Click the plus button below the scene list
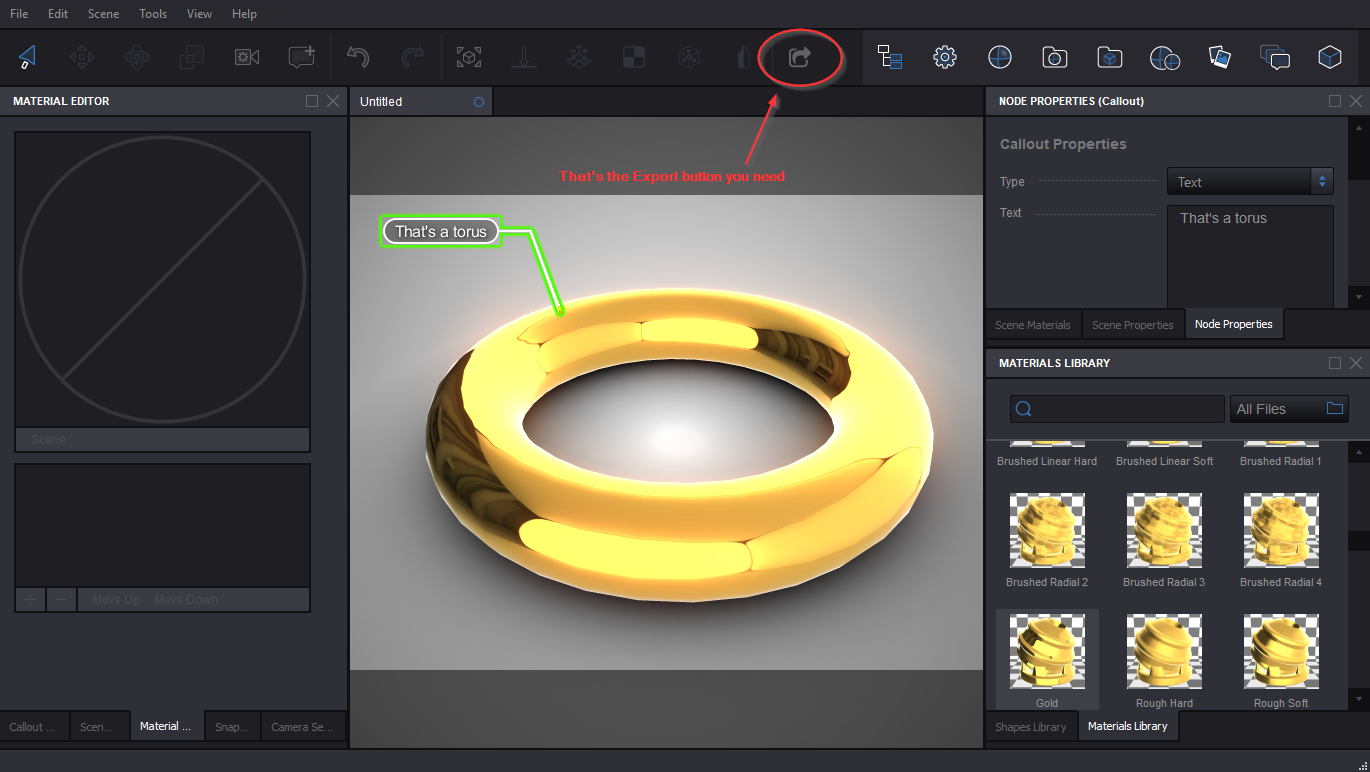The height and width of the screenshot is (772, 1370). [x=30, y=599]
